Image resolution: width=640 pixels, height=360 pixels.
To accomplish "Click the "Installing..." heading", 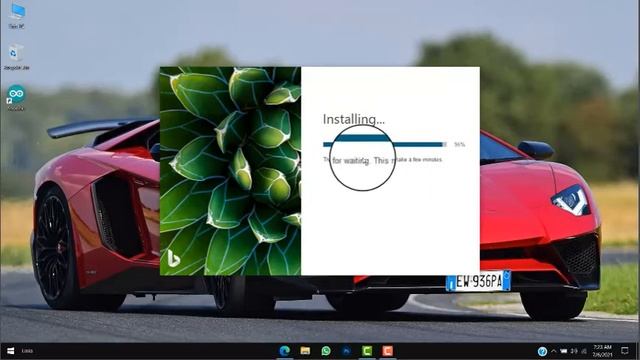I will point(354,119).
